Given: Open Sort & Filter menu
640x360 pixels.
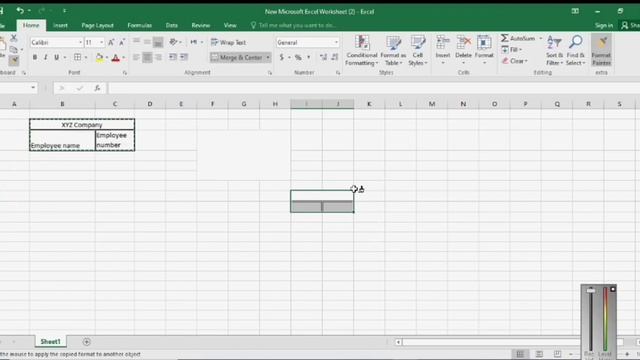Looking at the screenshot, I should click(x=554, y=51).
